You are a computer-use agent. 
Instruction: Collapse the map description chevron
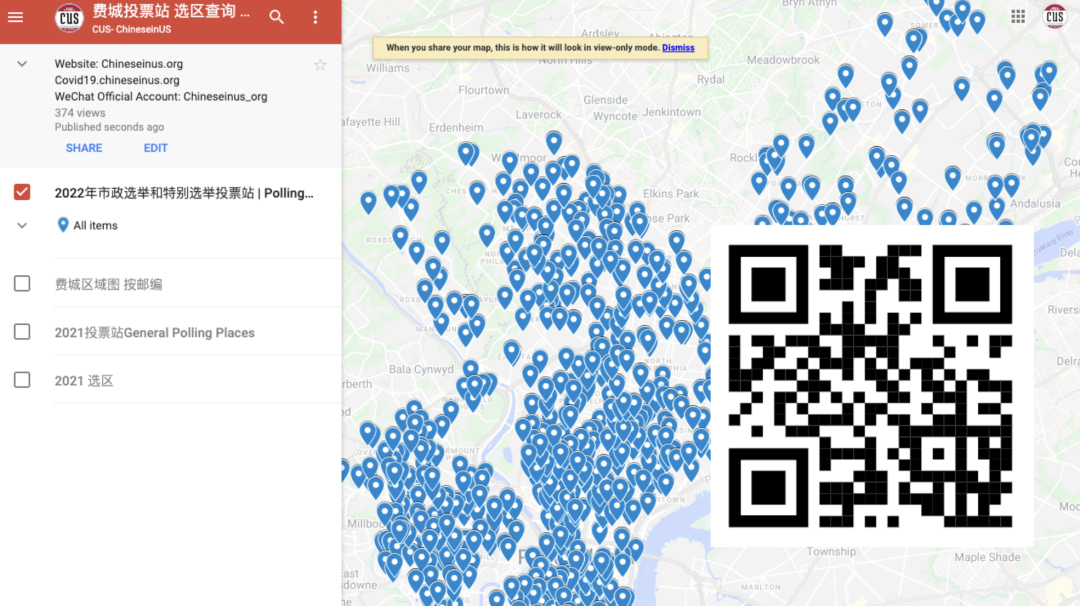point(21,64)
